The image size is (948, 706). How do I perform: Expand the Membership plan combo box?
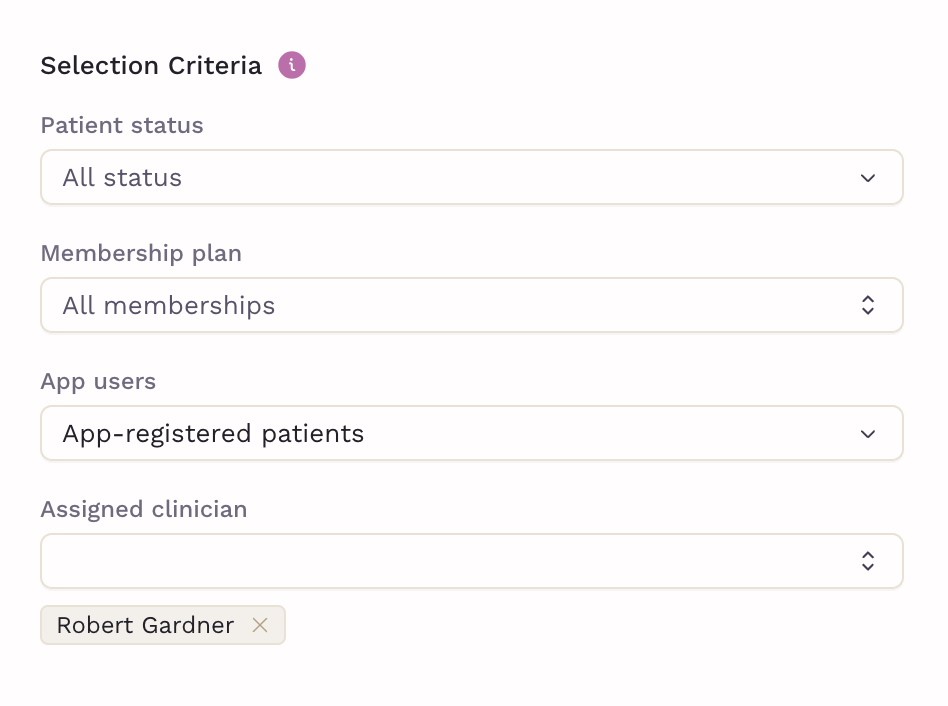(x=472, y=305)
